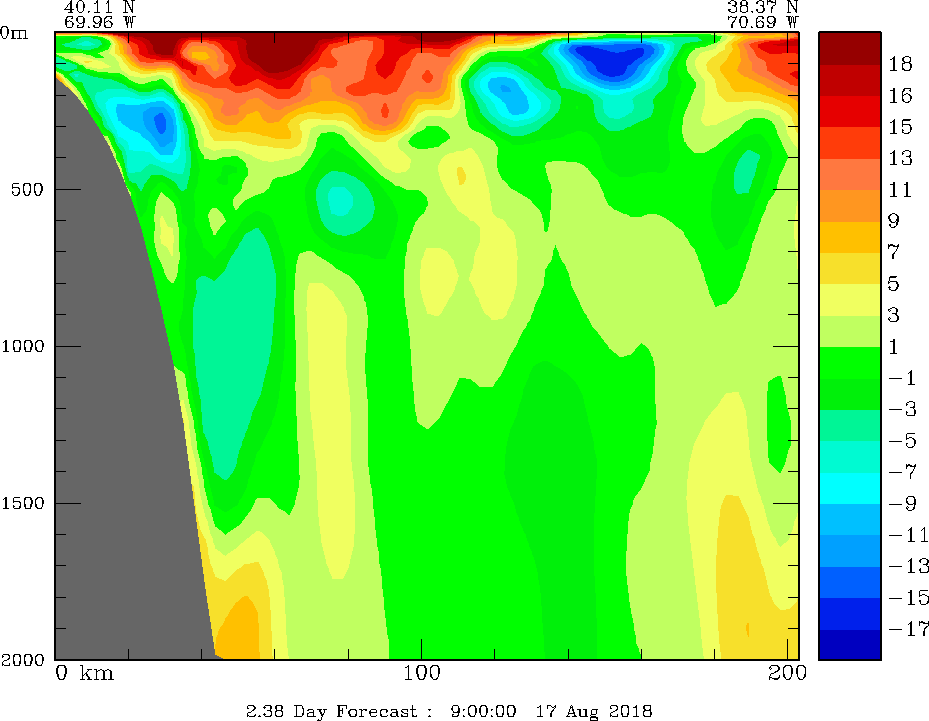
Task: Click the colorbar label 1
Action: (x=894, y=347)
